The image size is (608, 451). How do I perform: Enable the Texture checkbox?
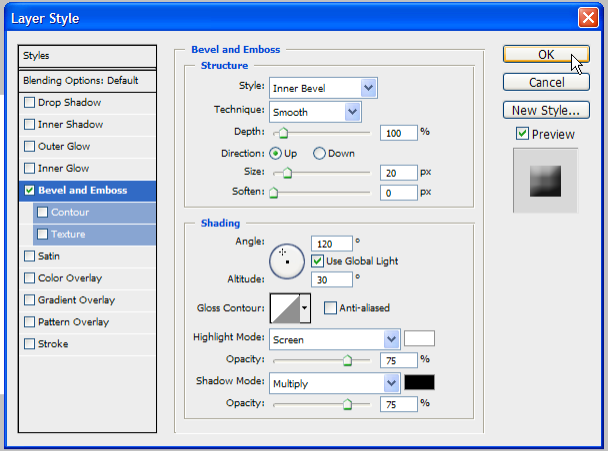point(42,234)
